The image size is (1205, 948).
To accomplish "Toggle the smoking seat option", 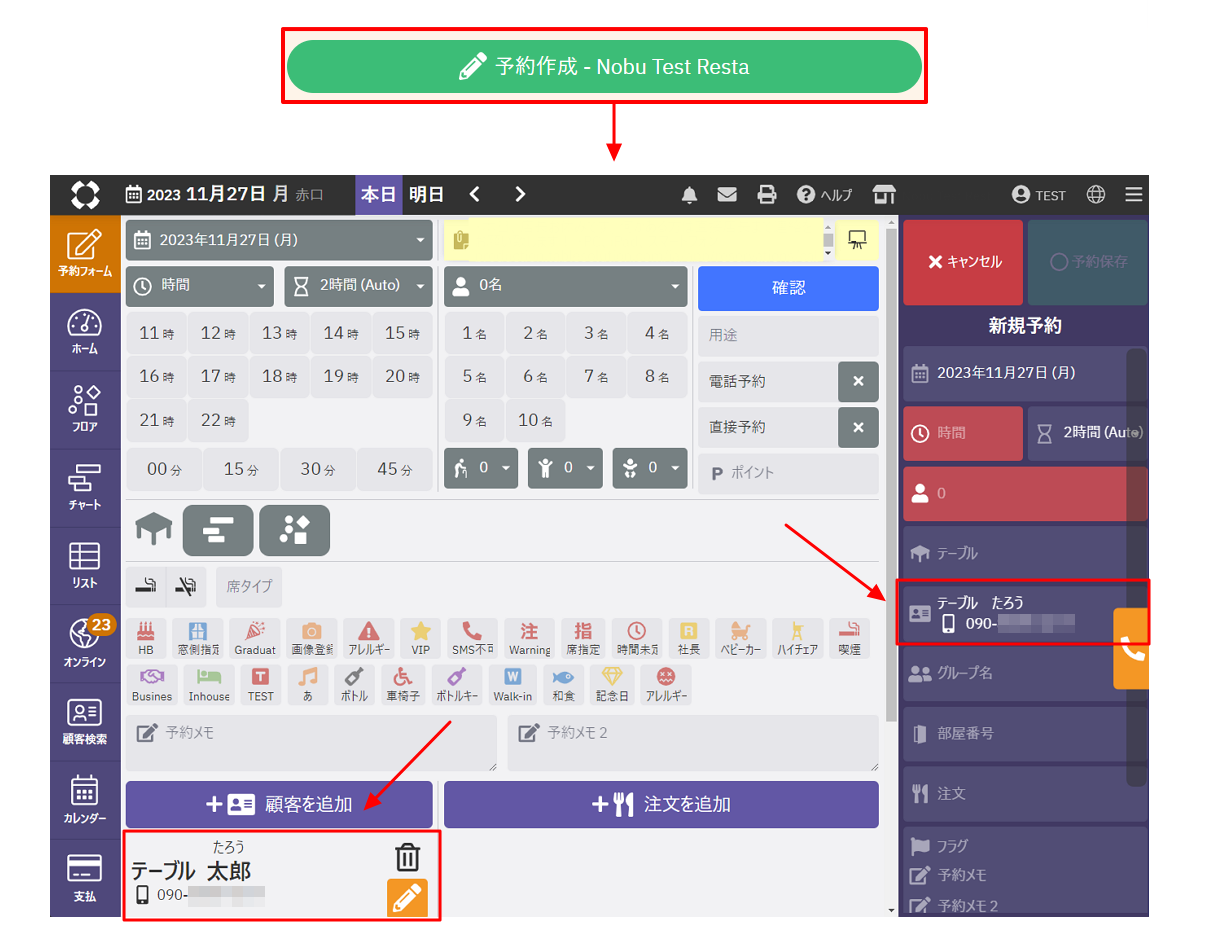I will [145, 588].
